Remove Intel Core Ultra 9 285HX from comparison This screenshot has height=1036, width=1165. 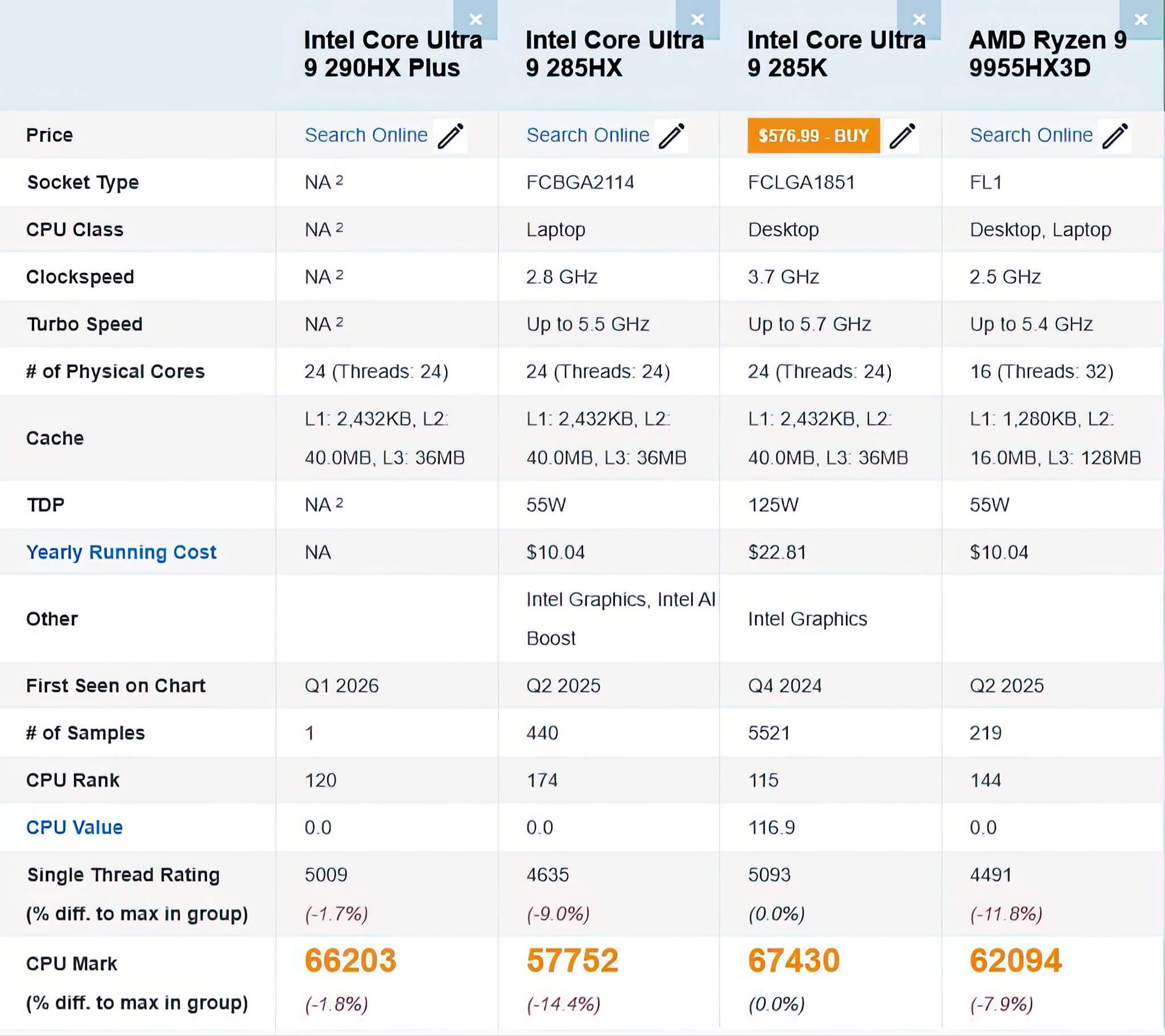(x=697, y=18)
